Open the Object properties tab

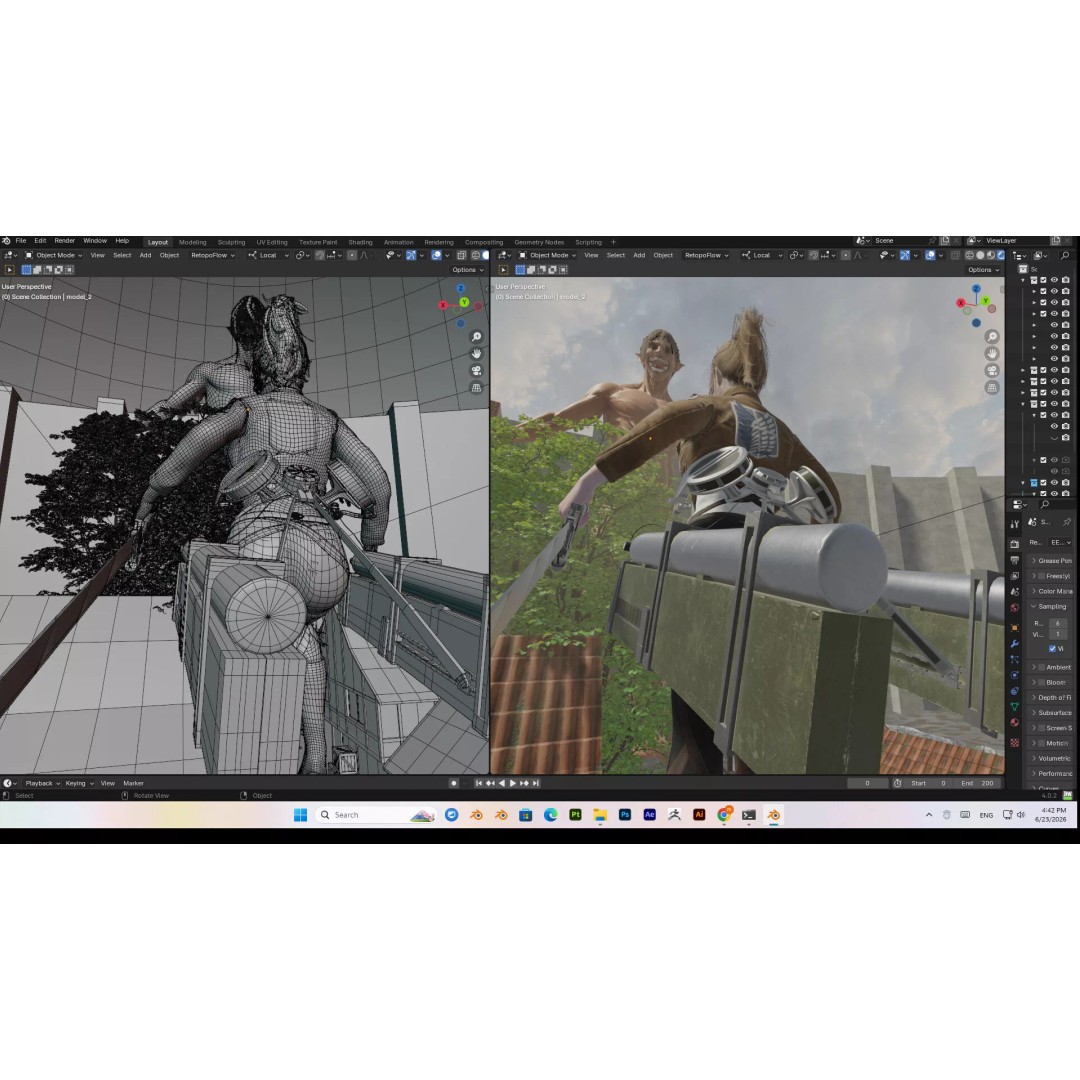point(1015,627)
